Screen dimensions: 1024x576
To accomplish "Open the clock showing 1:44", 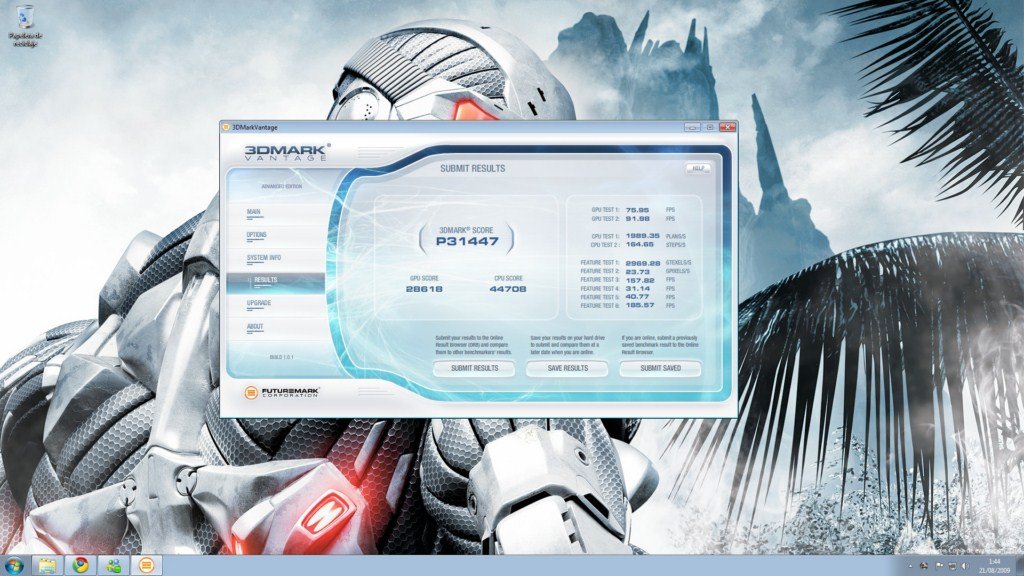I will pos(995,566).
